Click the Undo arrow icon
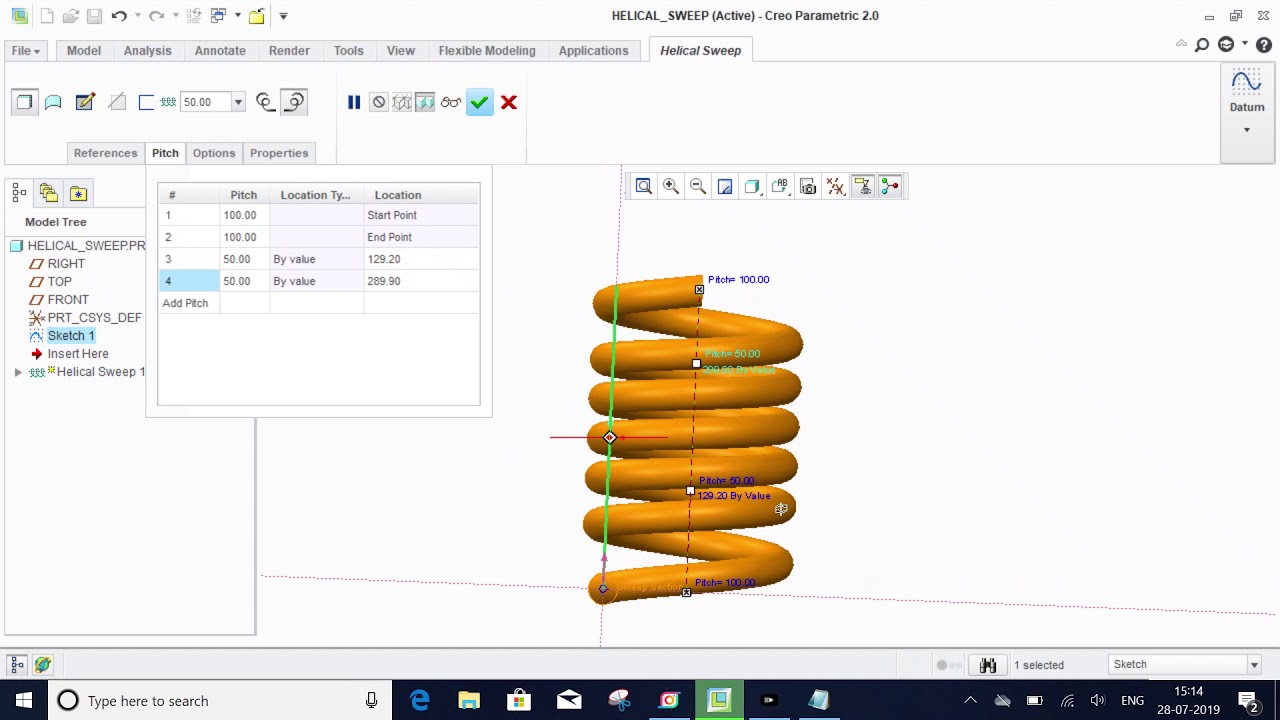This screenshot has width=1280, height=720. [x=119, y=16]
